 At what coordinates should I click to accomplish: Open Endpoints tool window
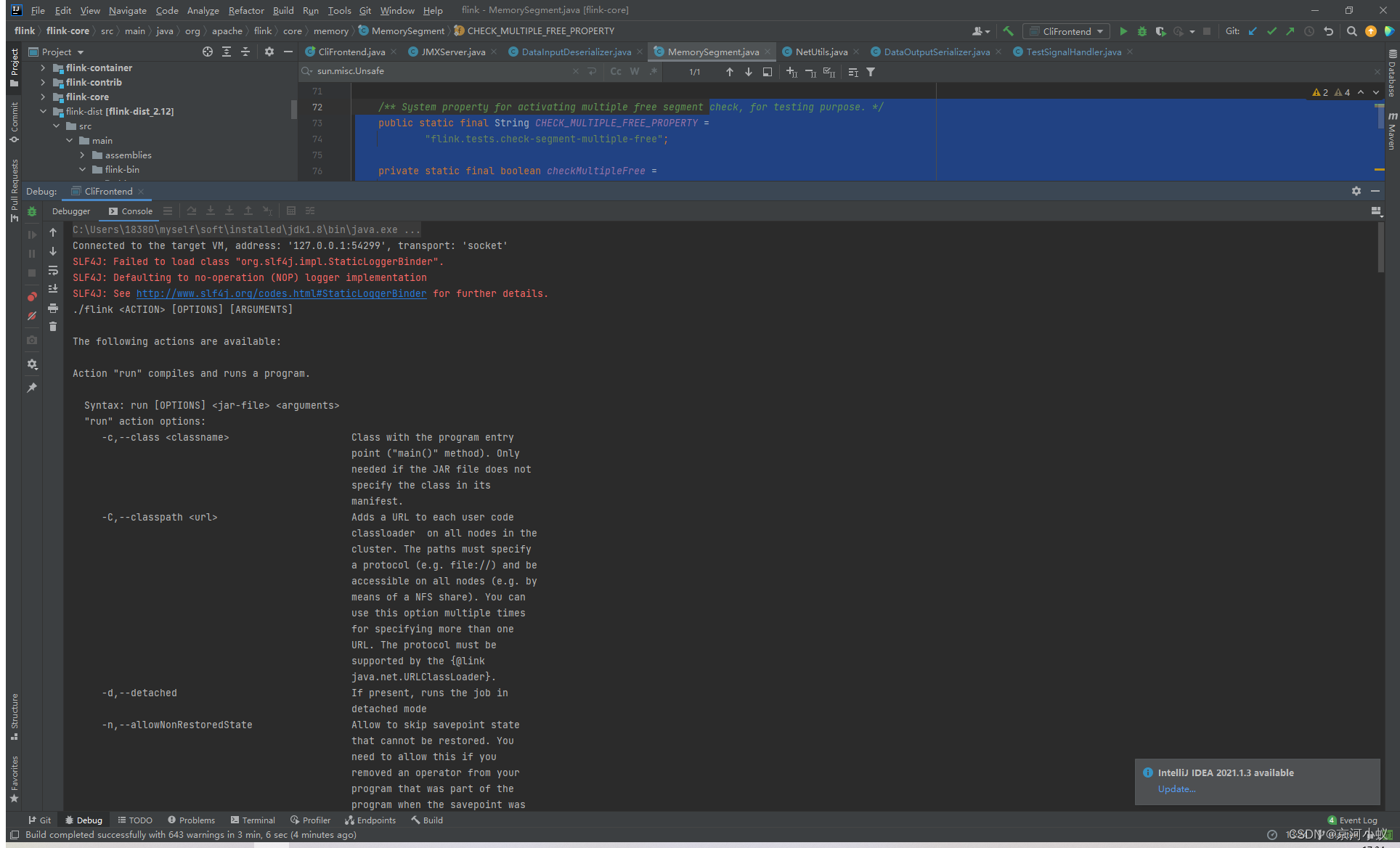pyautogui.click(x=370, y=820)
